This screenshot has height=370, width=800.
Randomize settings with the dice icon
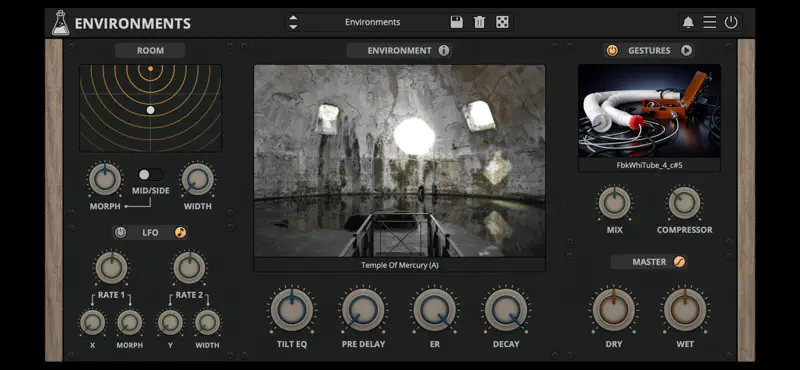tap(502, 22)
